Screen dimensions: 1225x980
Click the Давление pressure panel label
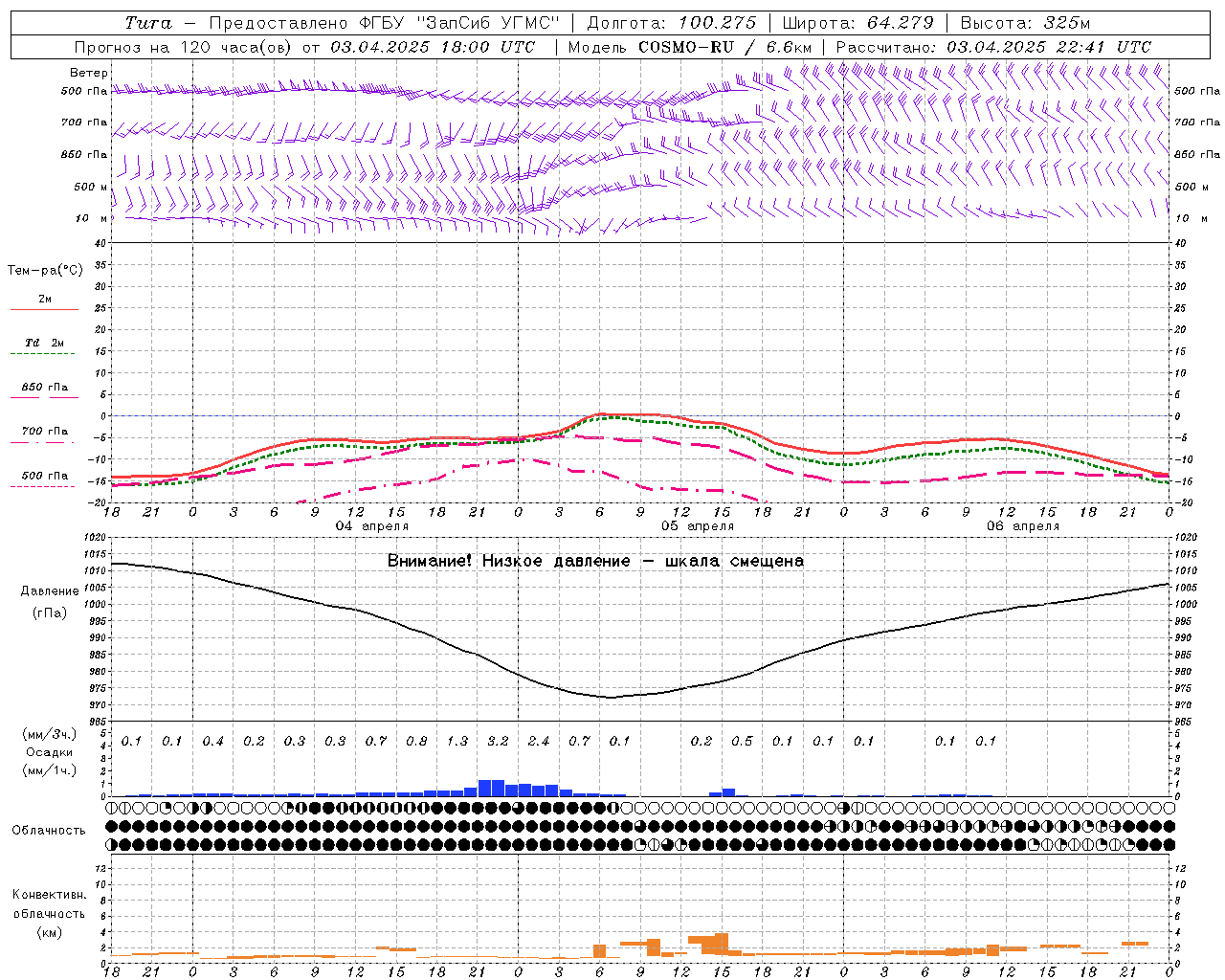click(50, 591)
